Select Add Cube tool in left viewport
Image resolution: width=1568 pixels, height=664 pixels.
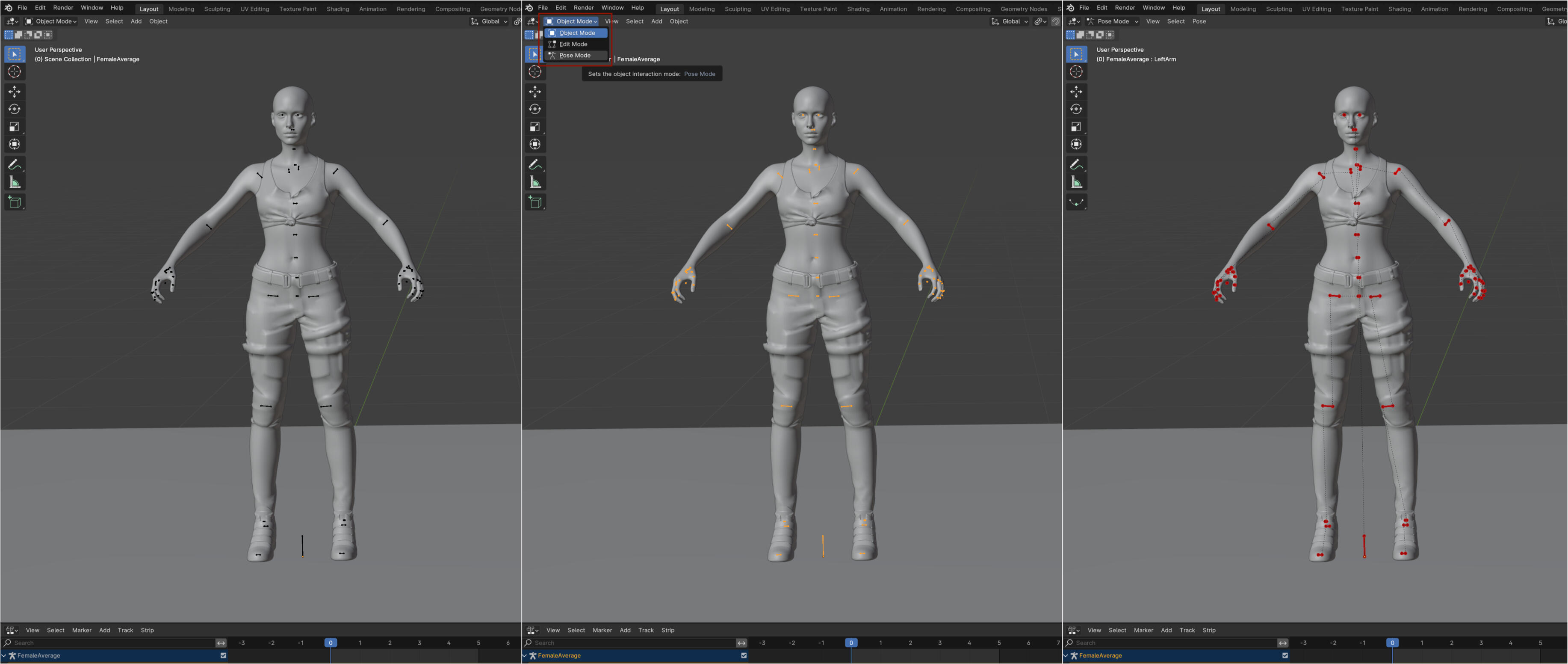click(x=15, y=202)
